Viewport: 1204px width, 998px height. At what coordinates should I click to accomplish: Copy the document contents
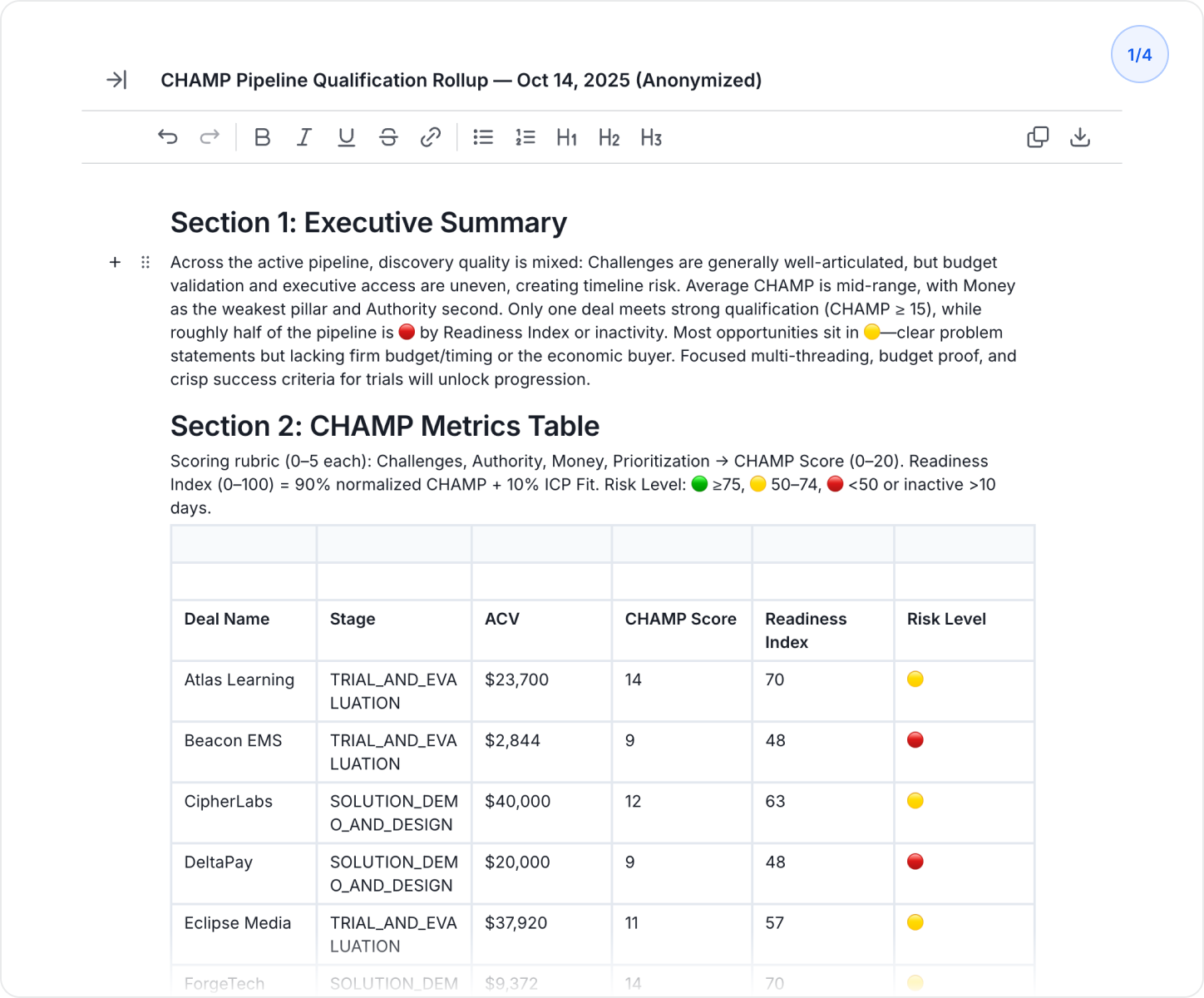[1038, 137]
